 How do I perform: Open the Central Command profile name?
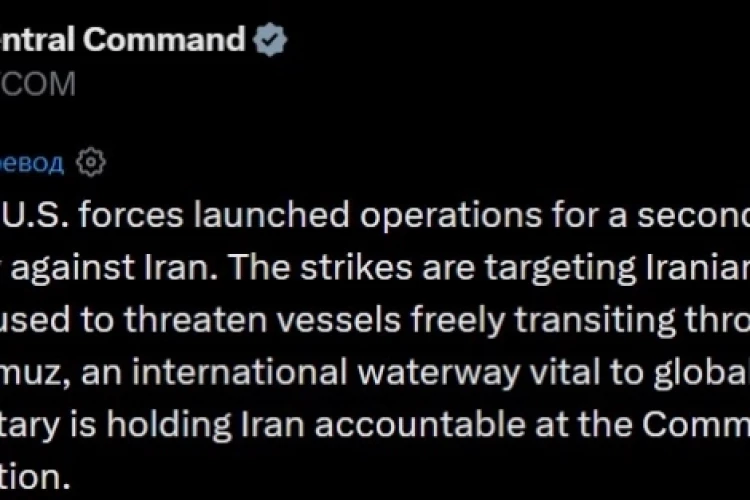tap(122, 39)
